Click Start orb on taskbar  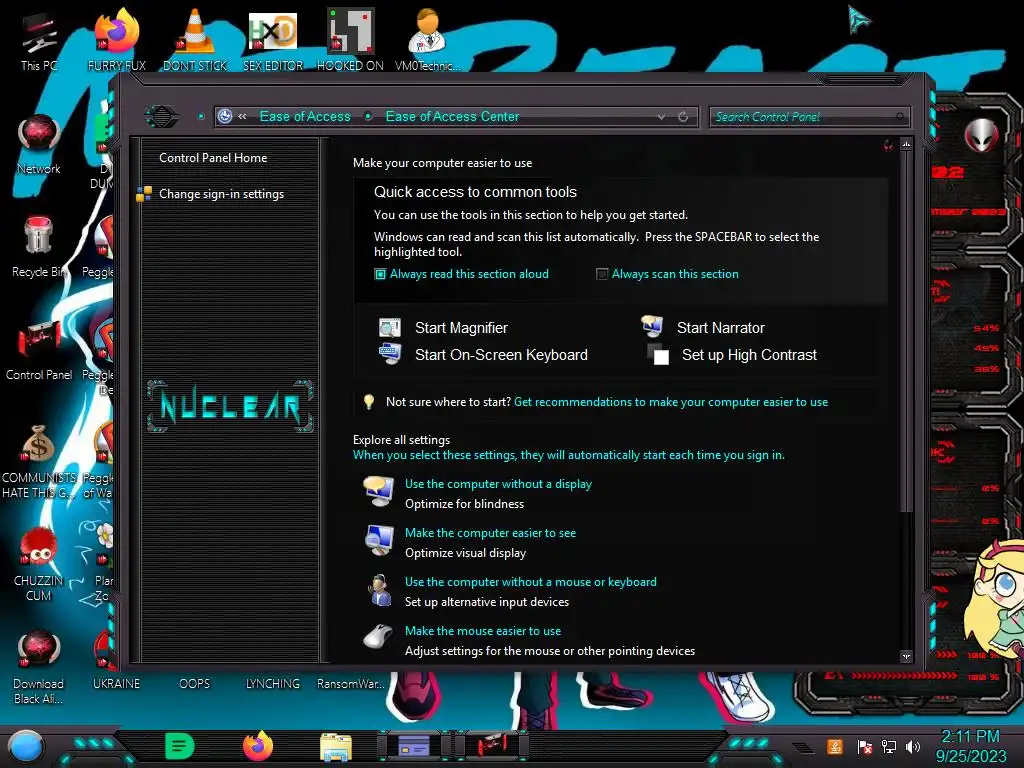[x=26, y=747]
